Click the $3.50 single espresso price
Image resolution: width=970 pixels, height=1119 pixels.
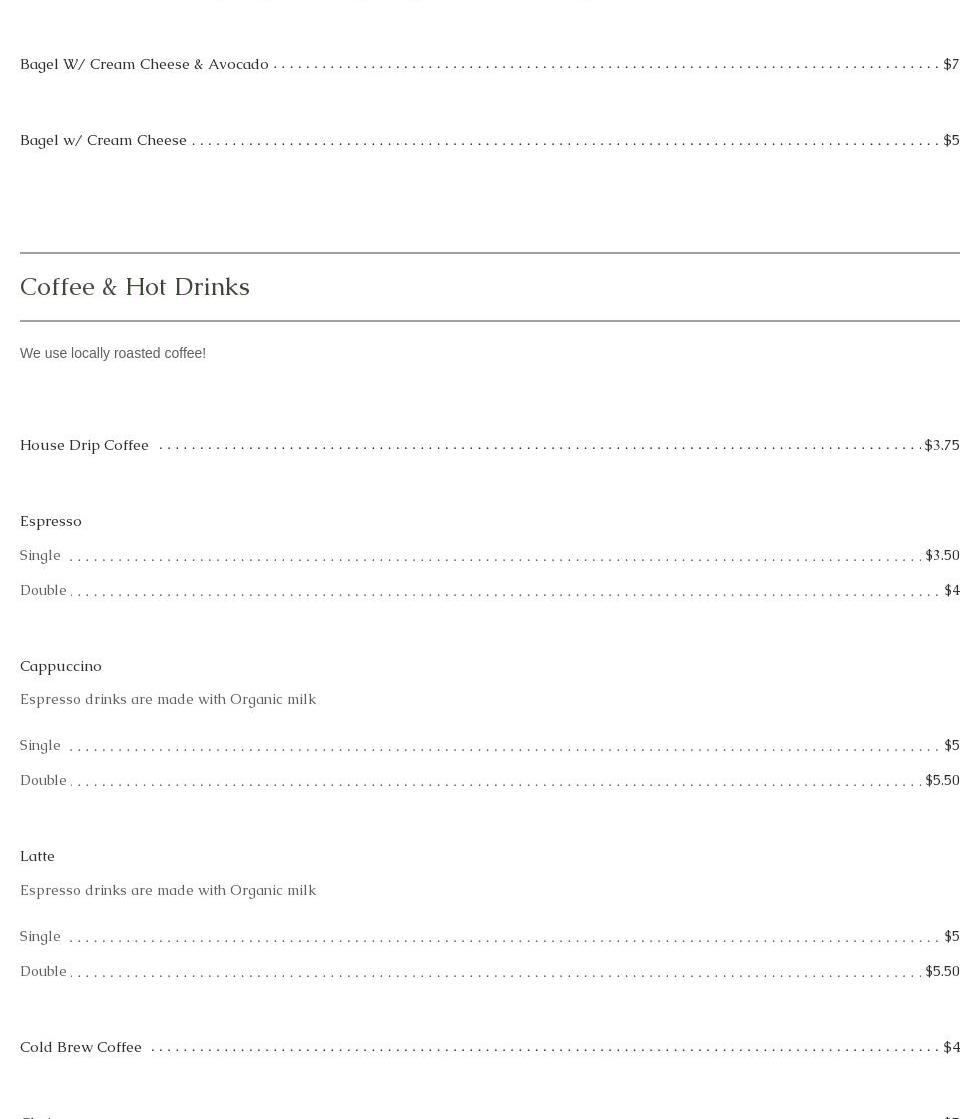[x=942, y=555]
